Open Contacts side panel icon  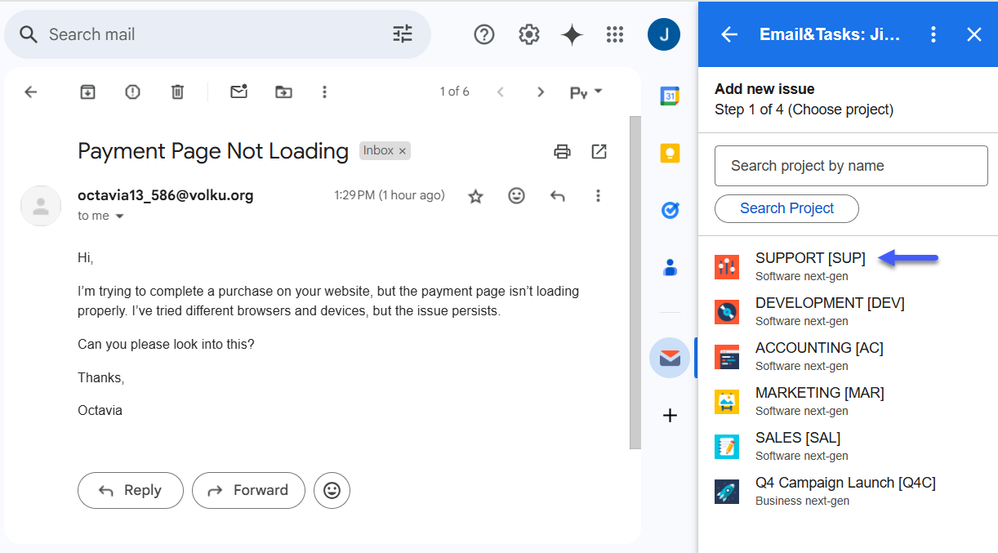point(670,267)
